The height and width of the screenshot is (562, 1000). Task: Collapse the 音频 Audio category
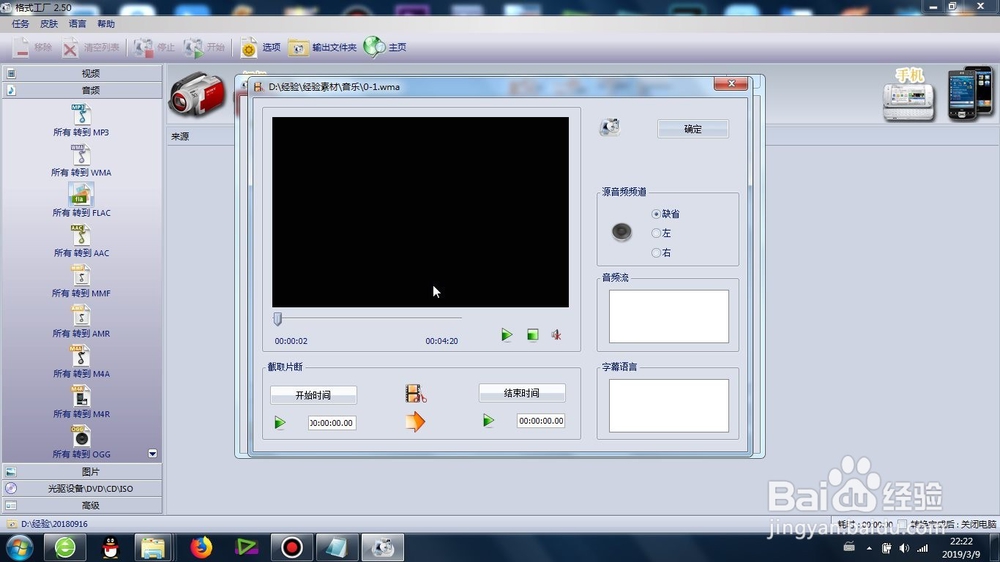[82, 90]
